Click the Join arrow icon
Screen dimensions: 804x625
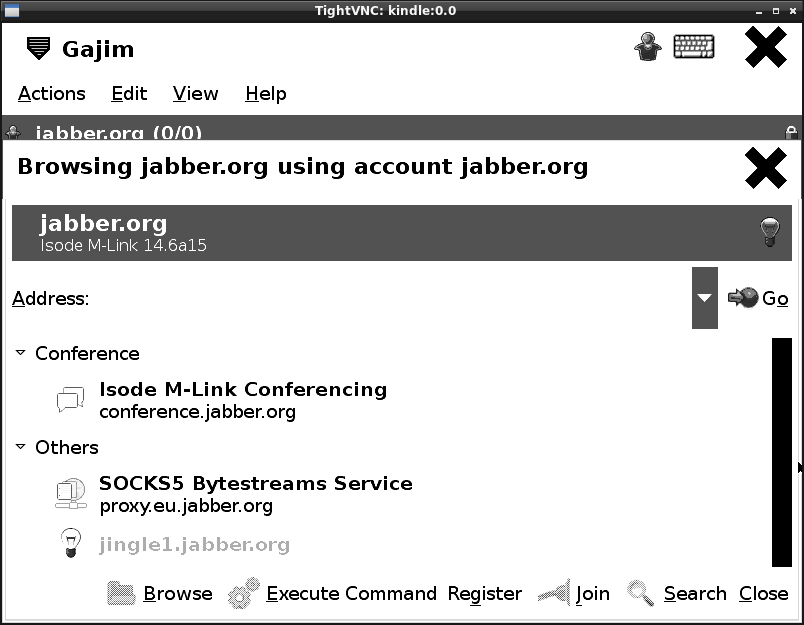(x=554, y=593)
